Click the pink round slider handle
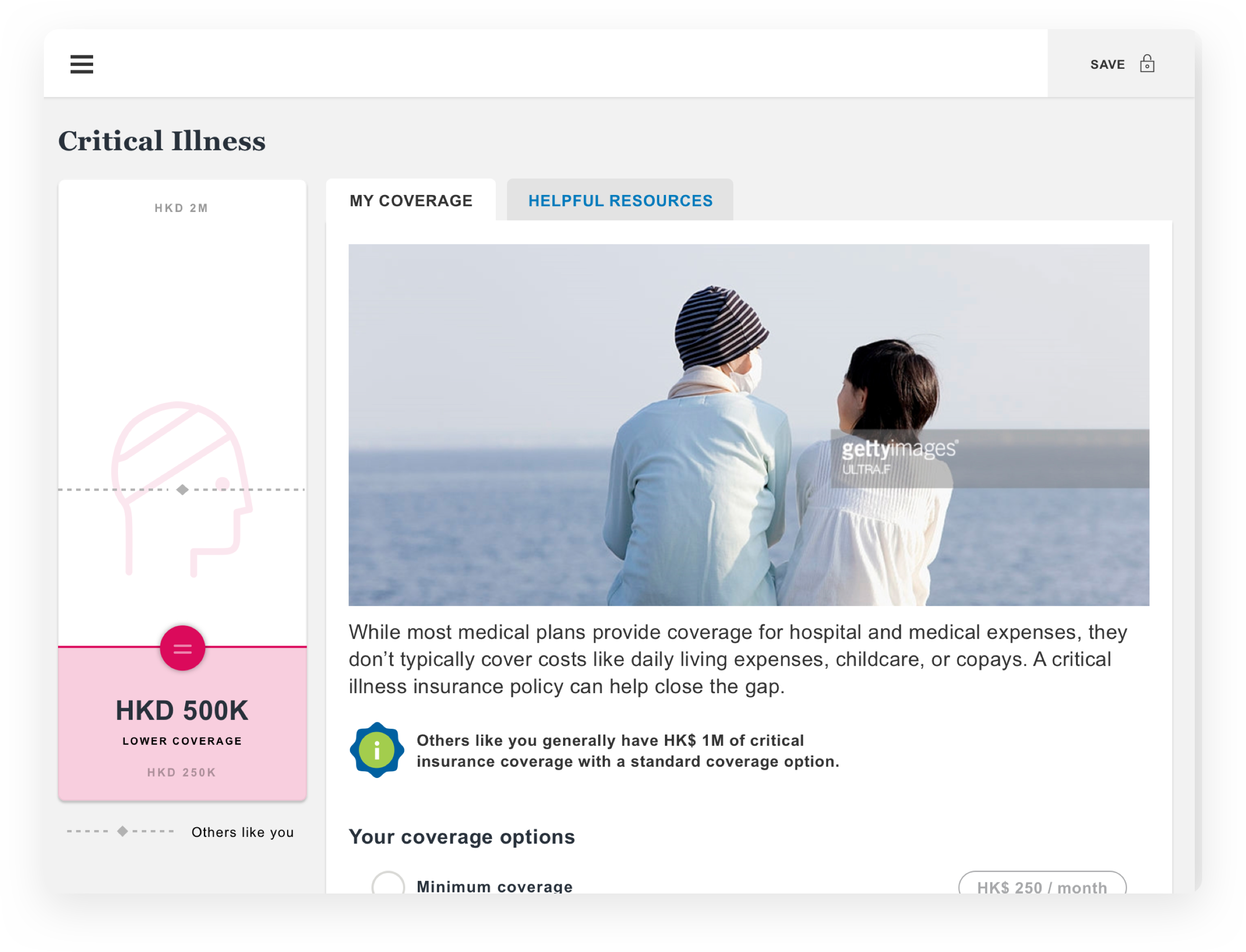 click(x=182, y=648)
